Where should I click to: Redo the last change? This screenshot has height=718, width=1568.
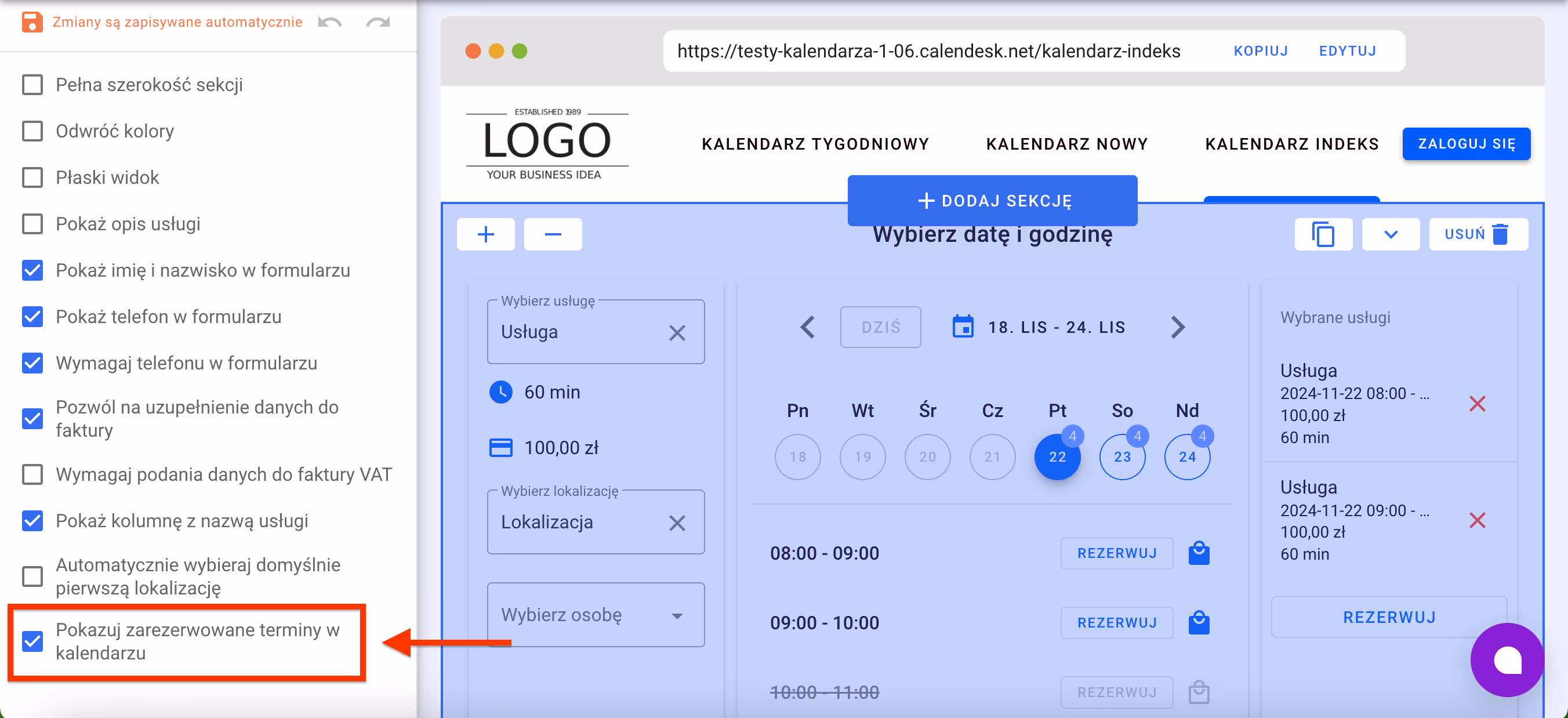point(378,22)
